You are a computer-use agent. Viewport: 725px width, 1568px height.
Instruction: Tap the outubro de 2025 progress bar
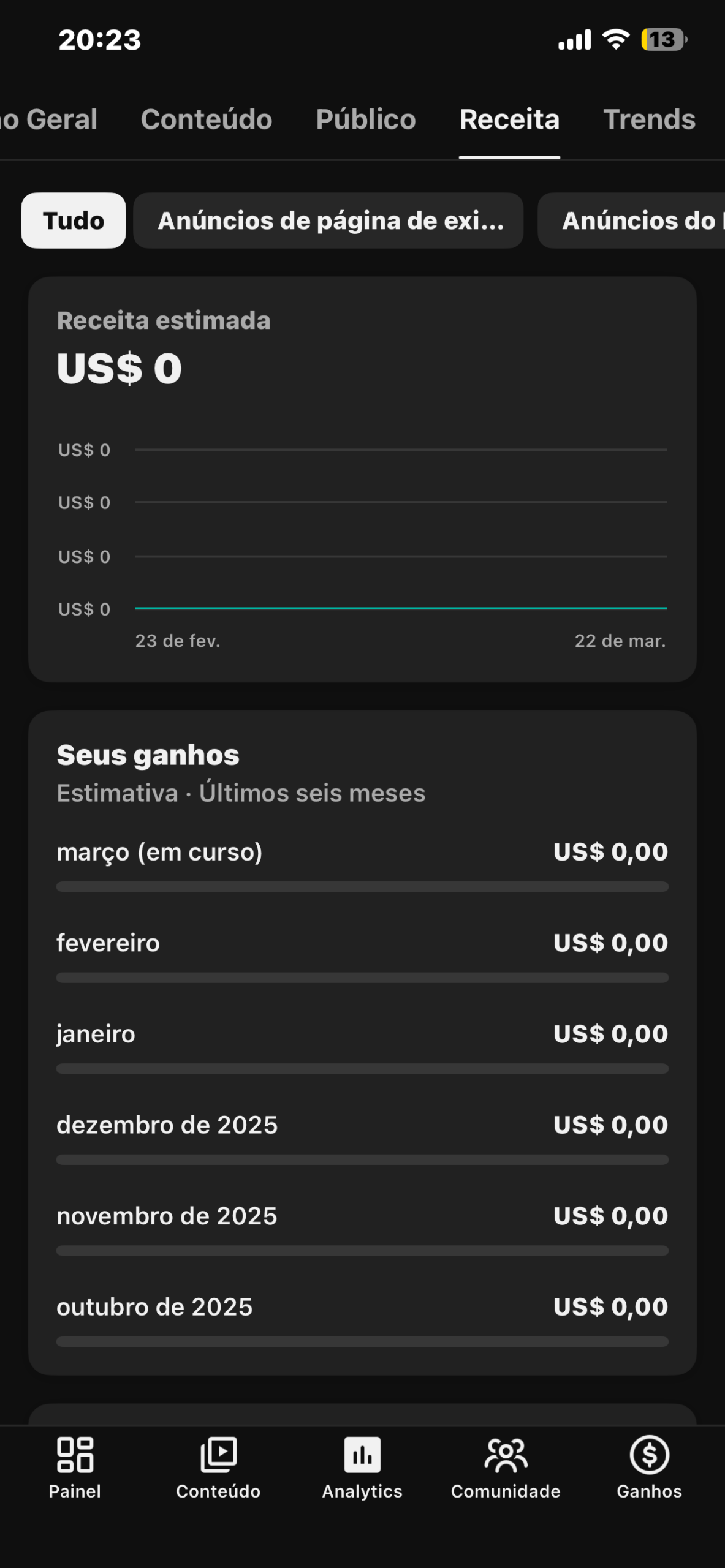pyautogui.click(x=362, y=1342)
